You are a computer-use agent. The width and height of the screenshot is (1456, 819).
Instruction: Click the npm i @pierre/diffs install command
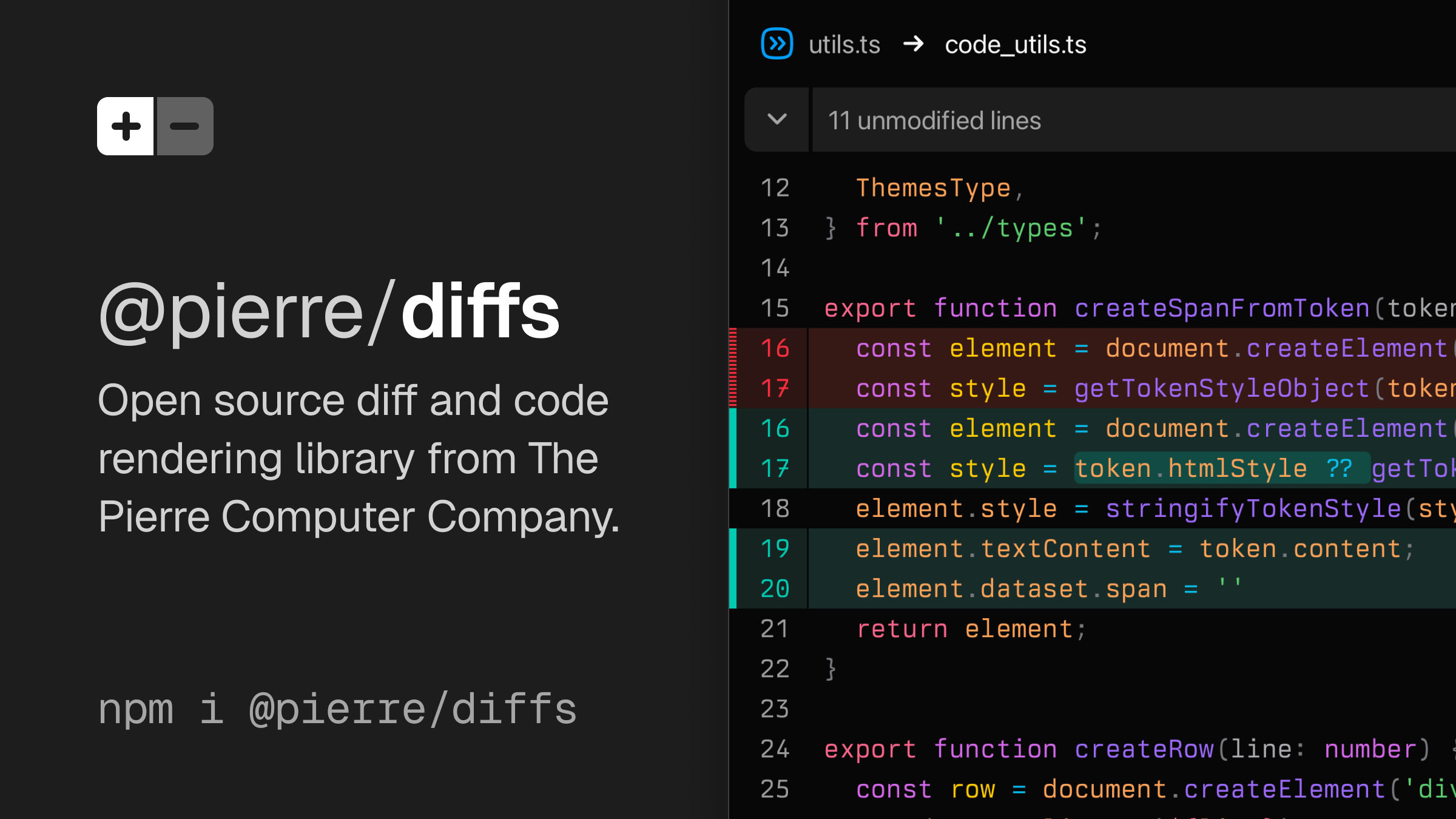coord(337,707)
